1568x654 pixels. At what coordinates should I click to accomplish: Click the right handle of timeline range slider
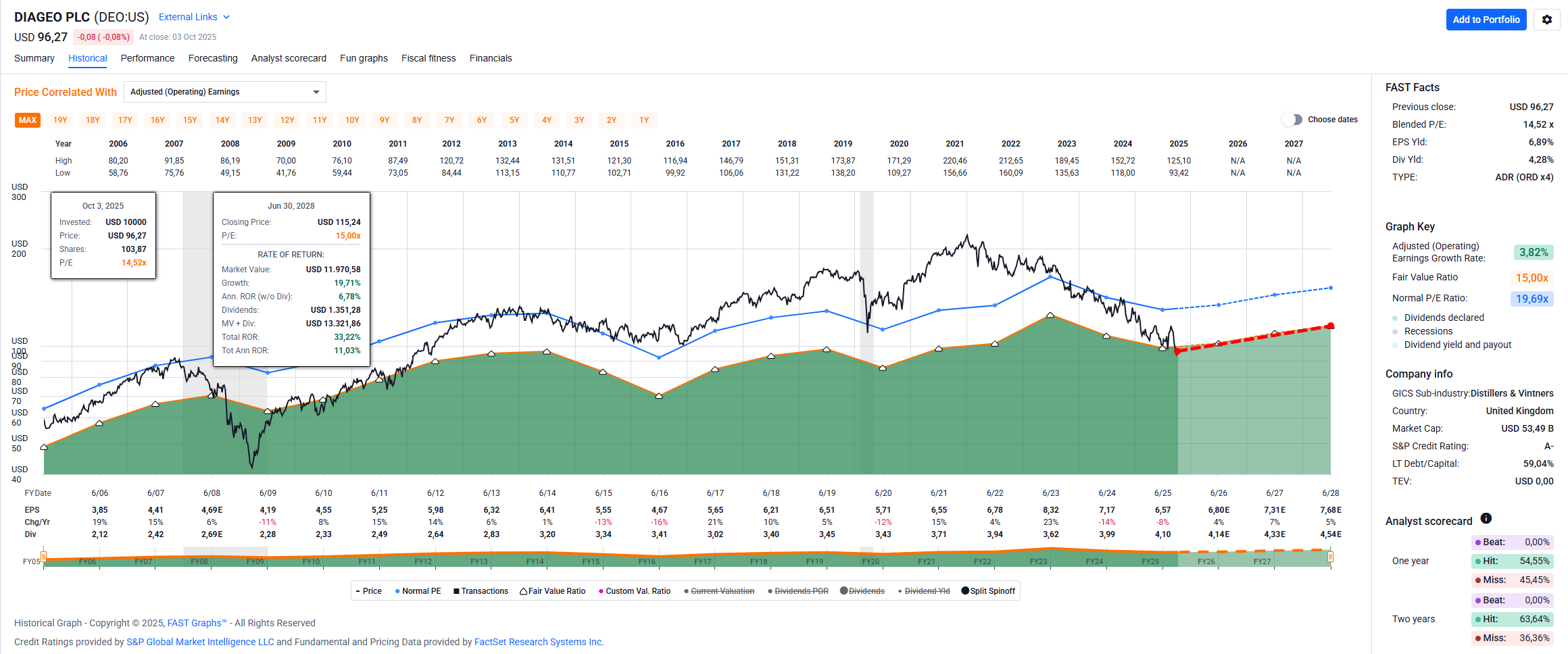tap(1330, 557)
